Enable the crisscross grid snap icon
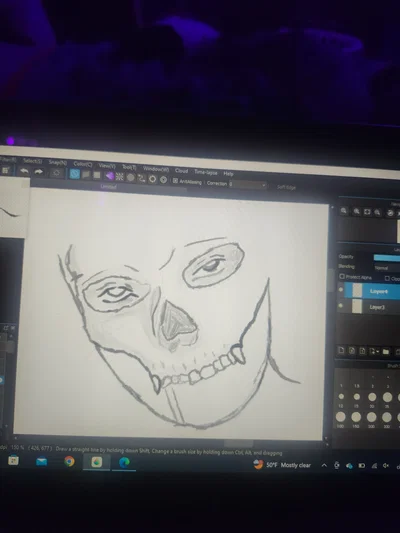Screen dimensions: 400x533 97,175
